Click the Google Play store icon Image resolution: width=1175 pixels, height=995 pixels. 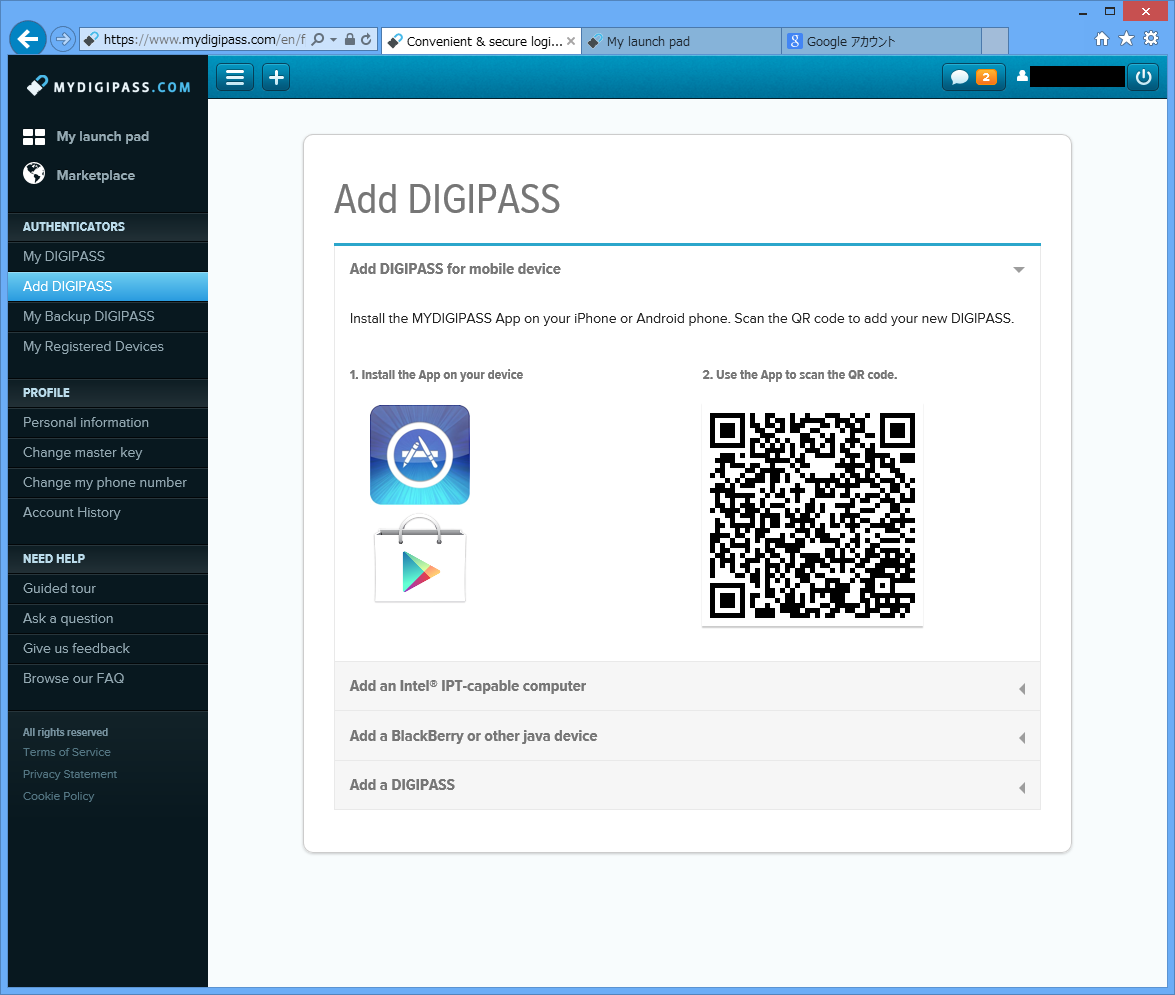point(420,562)
